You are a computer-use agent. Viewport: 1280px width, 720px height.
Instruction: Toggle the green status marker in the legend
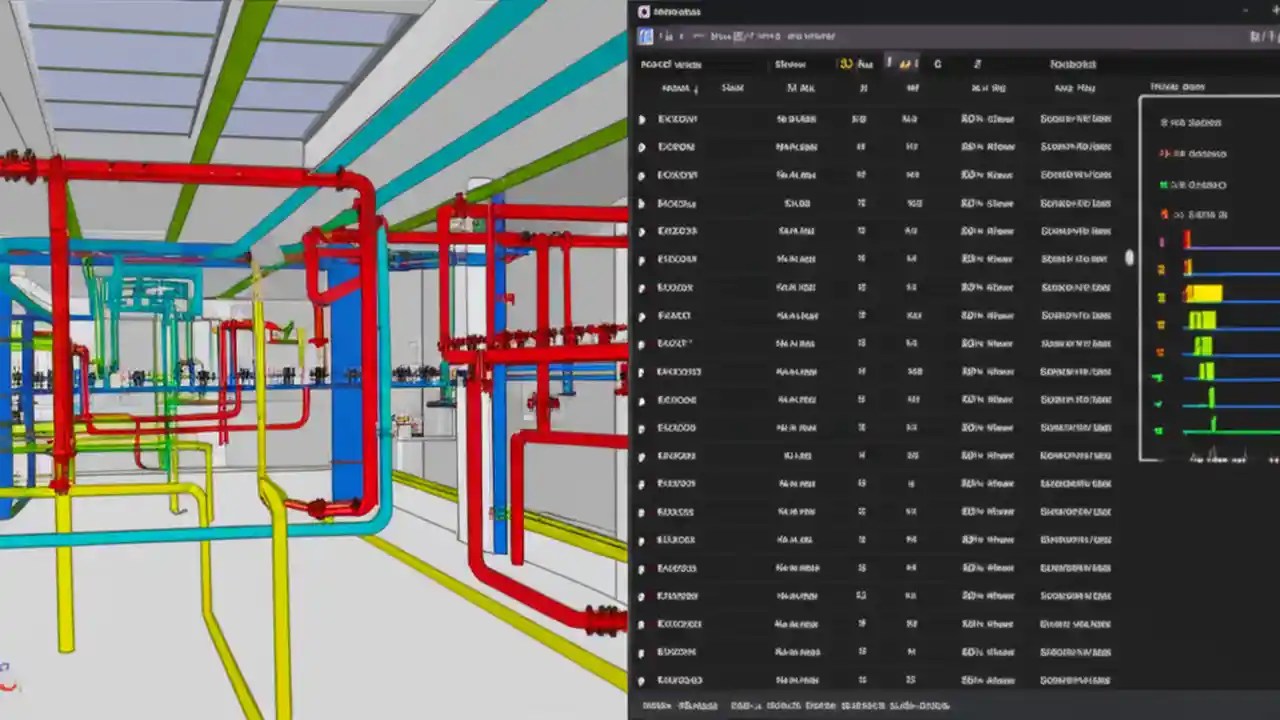pos(1164,184)
